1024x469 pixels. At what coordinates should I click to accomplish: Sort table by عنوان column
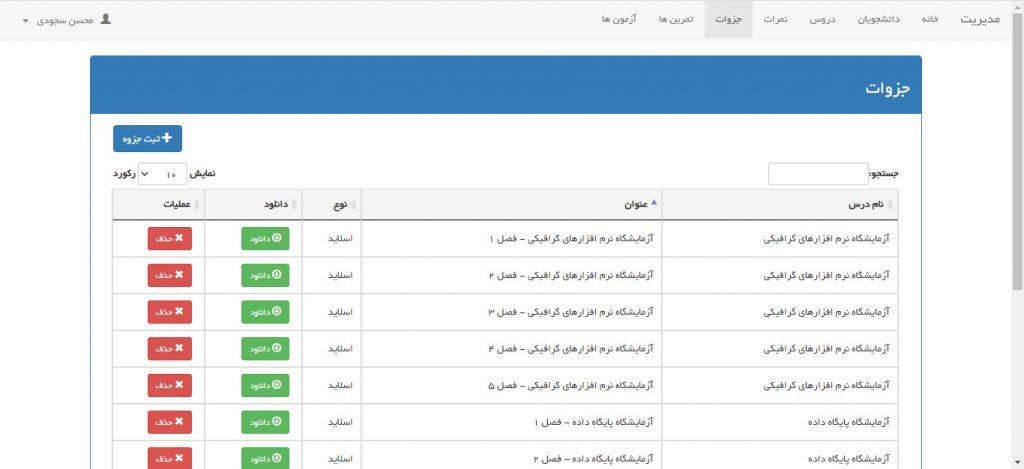pyautogui.click(x=511, y=205)
